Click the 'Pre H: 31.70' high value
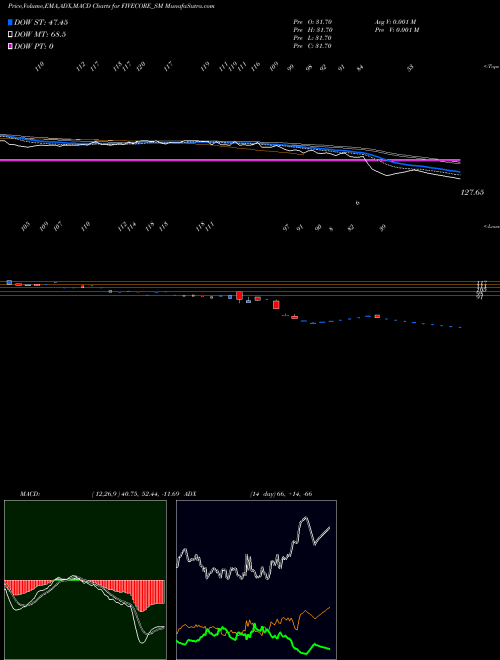This screenshot has height=660, width=500. tap(313, 30)
